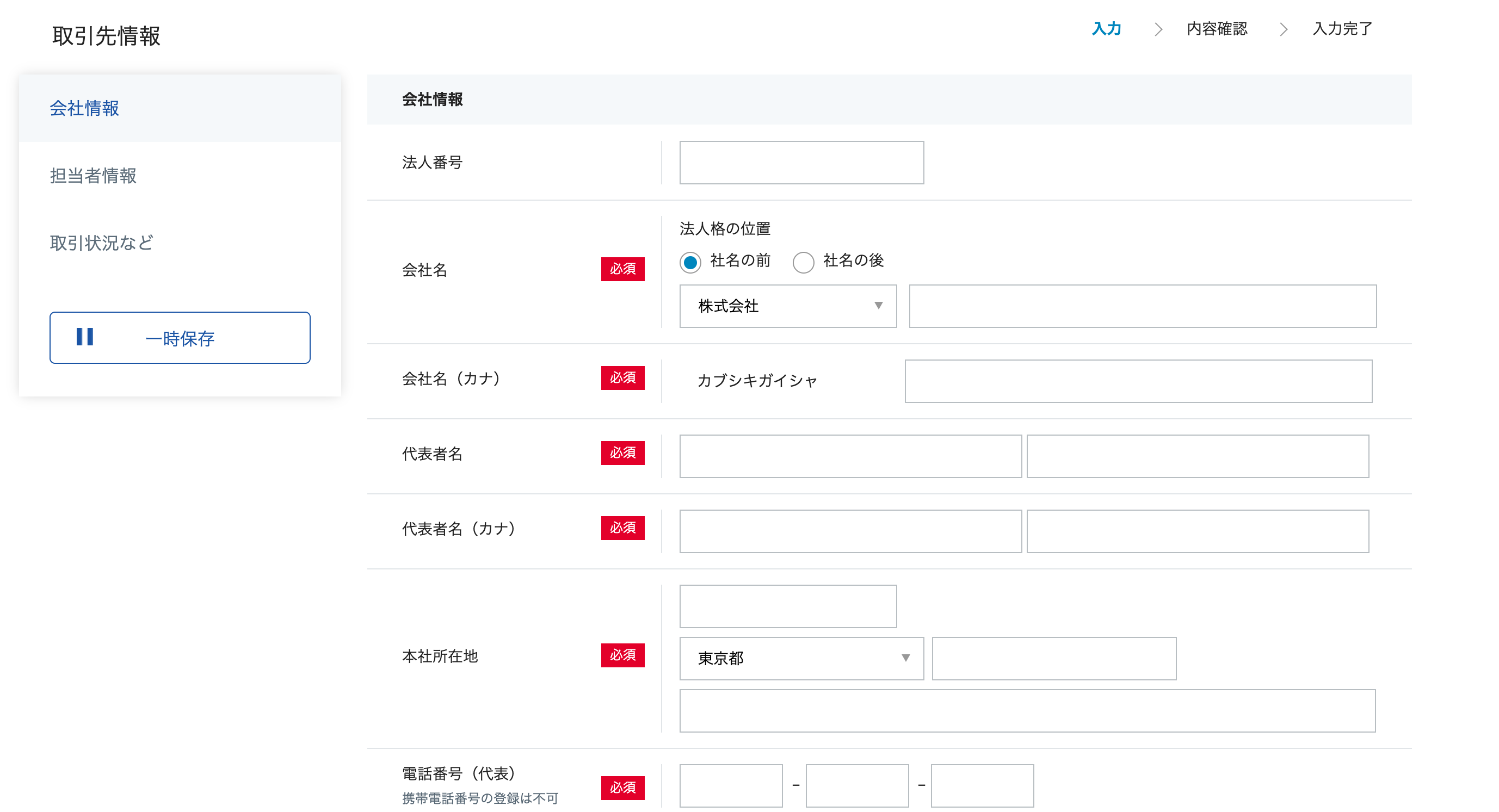The height and width of the screenshot is (812, 1499).
Task: Select 社名の後 radio button
Action: (x=803, y=262)
